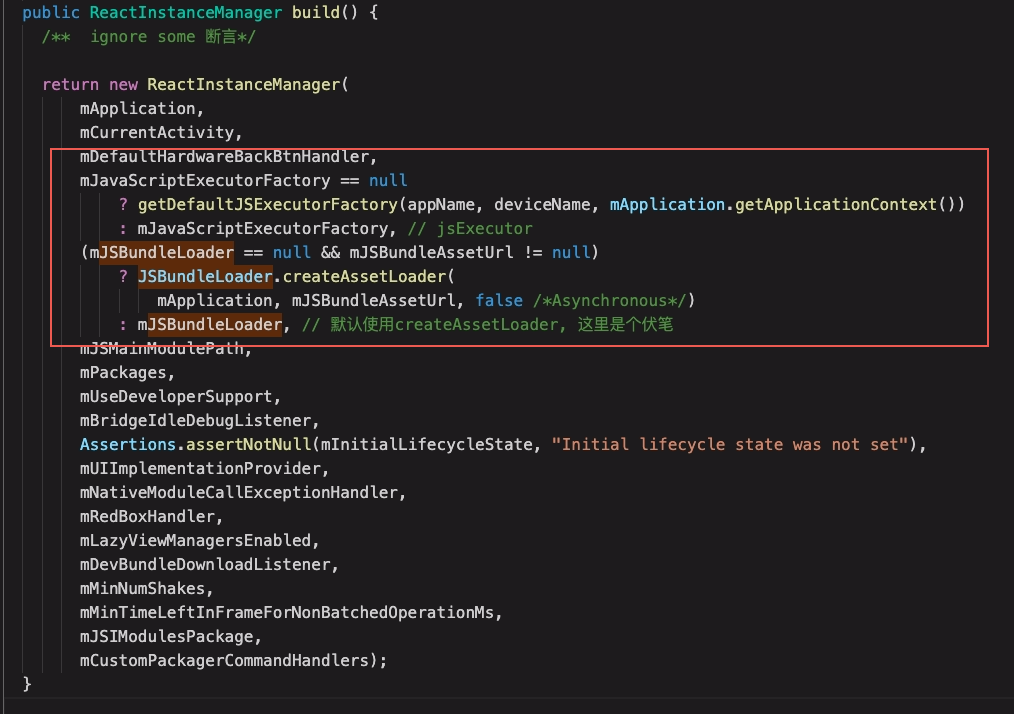Click the Assertions class name
Screen dimensions: 1014x714
127,445
